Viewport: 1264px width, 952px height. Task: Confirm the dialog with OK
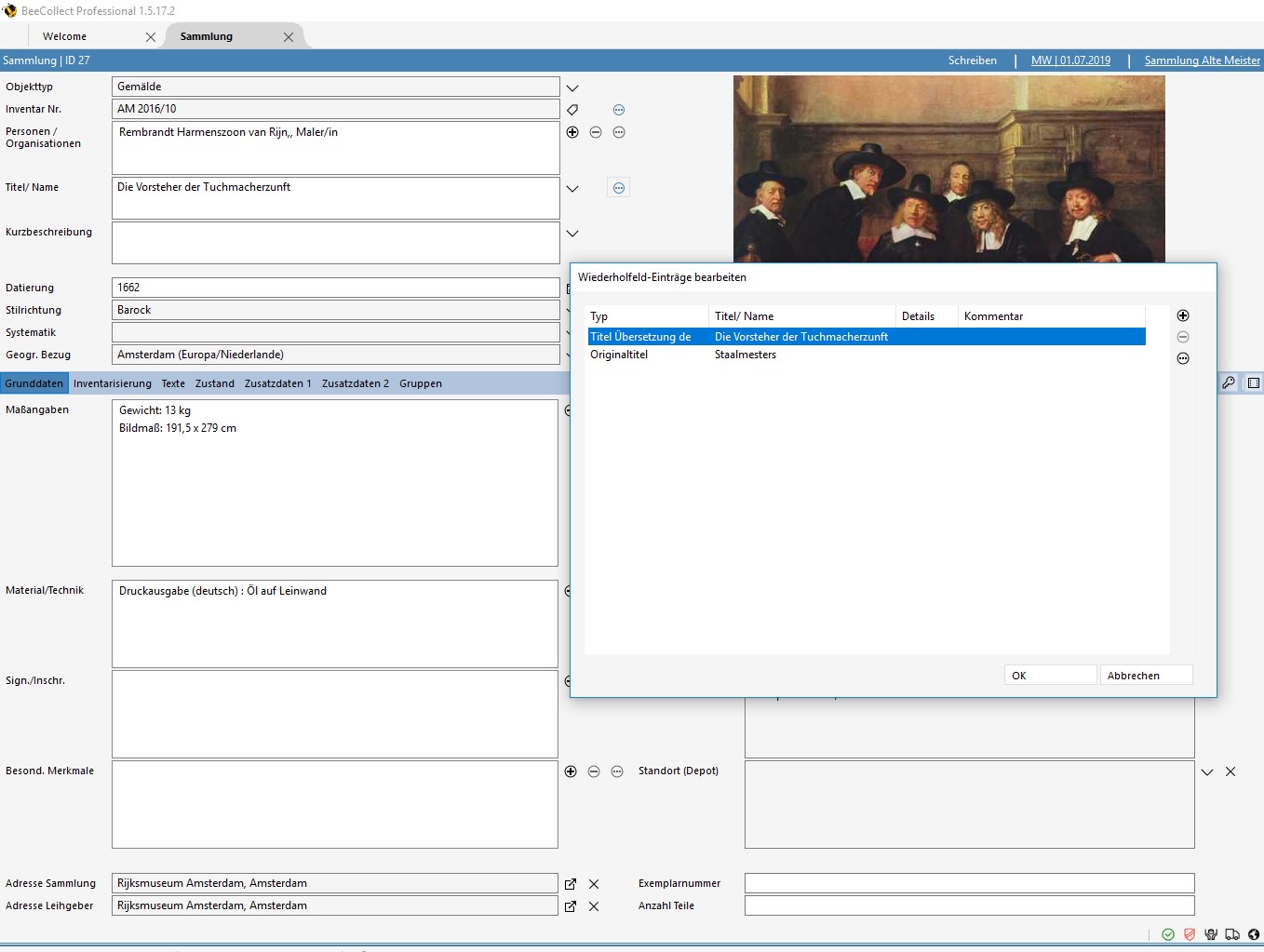pos(1050,676)
